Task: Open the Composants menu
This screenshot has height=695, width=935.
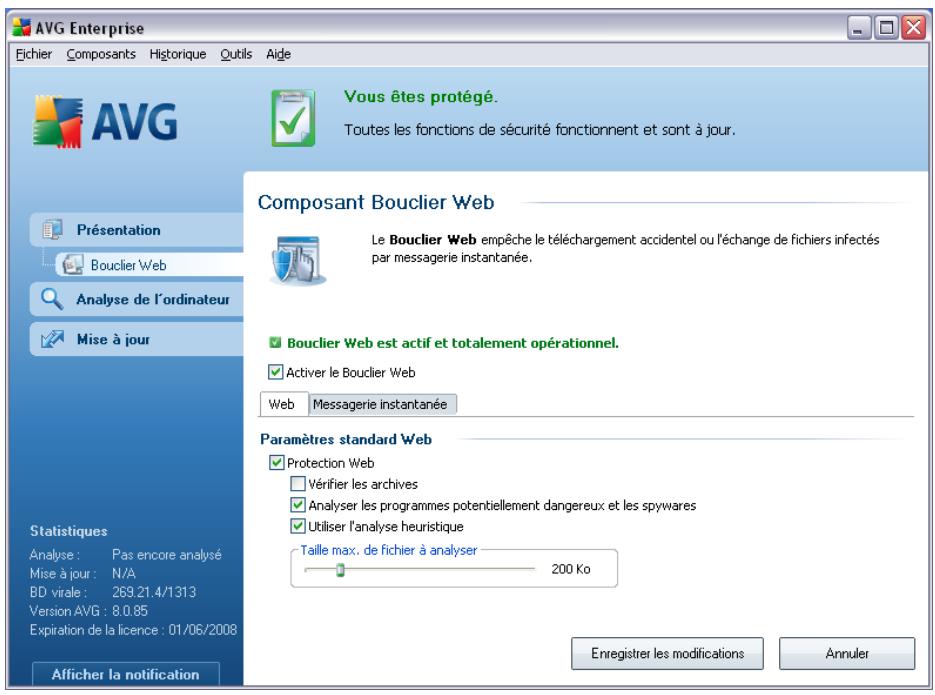Action: [x=101, y=54]
